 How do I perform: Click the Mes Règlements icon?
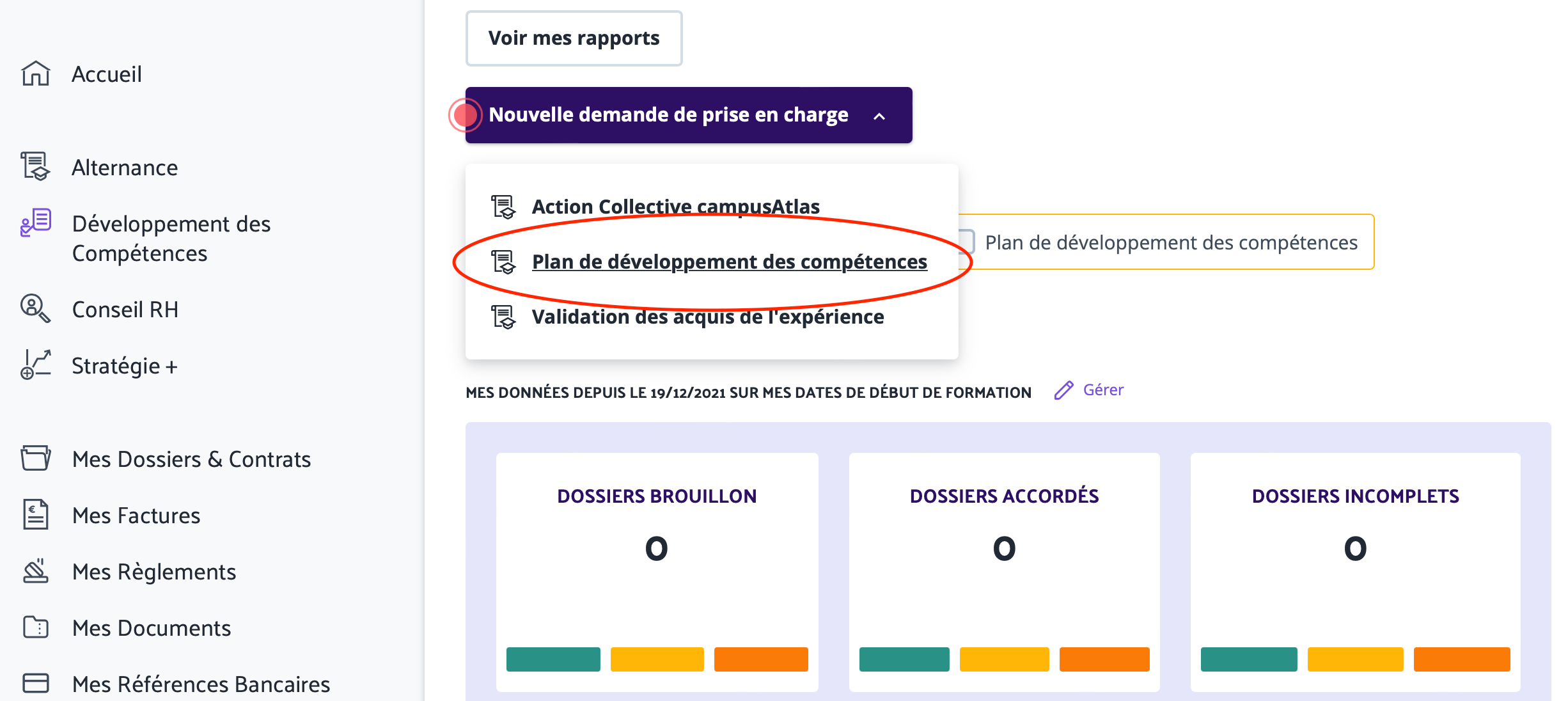(36, 571)
